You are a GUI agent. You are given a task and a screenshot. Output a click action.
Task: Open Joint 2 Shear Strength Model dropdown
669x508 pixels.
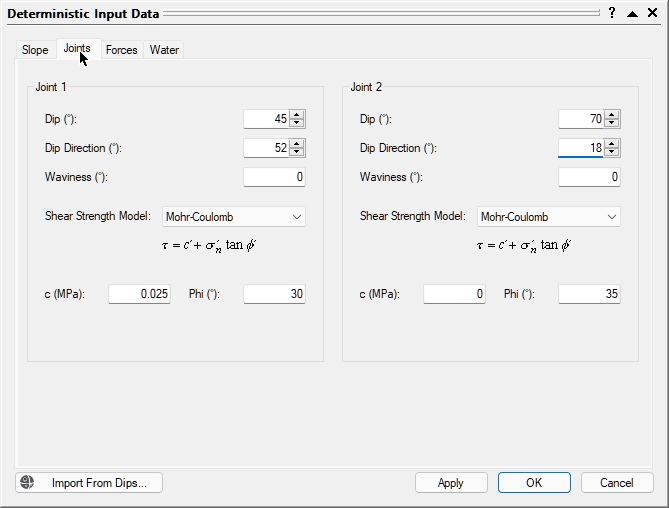tap(549, 217)
